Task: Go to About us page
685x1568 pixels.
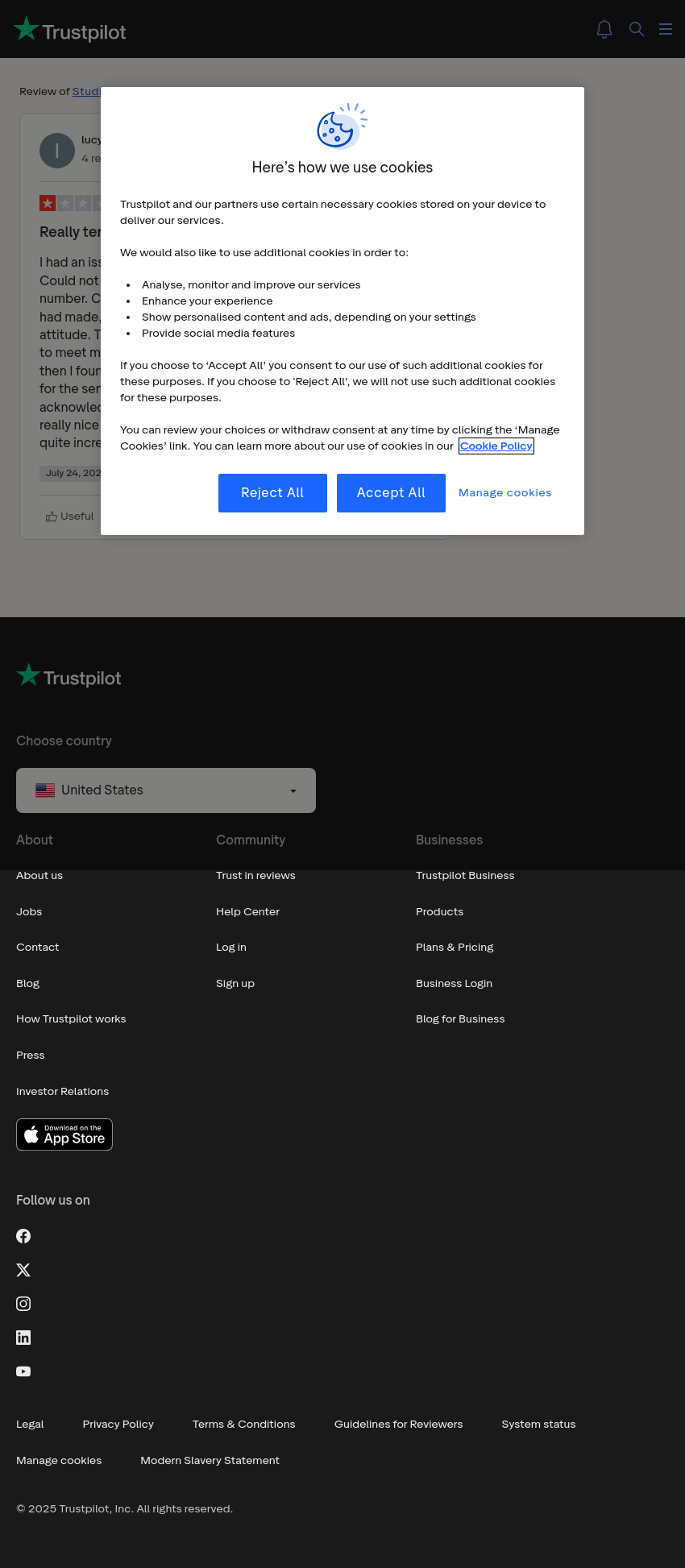Action: click(x=39, y=876)
